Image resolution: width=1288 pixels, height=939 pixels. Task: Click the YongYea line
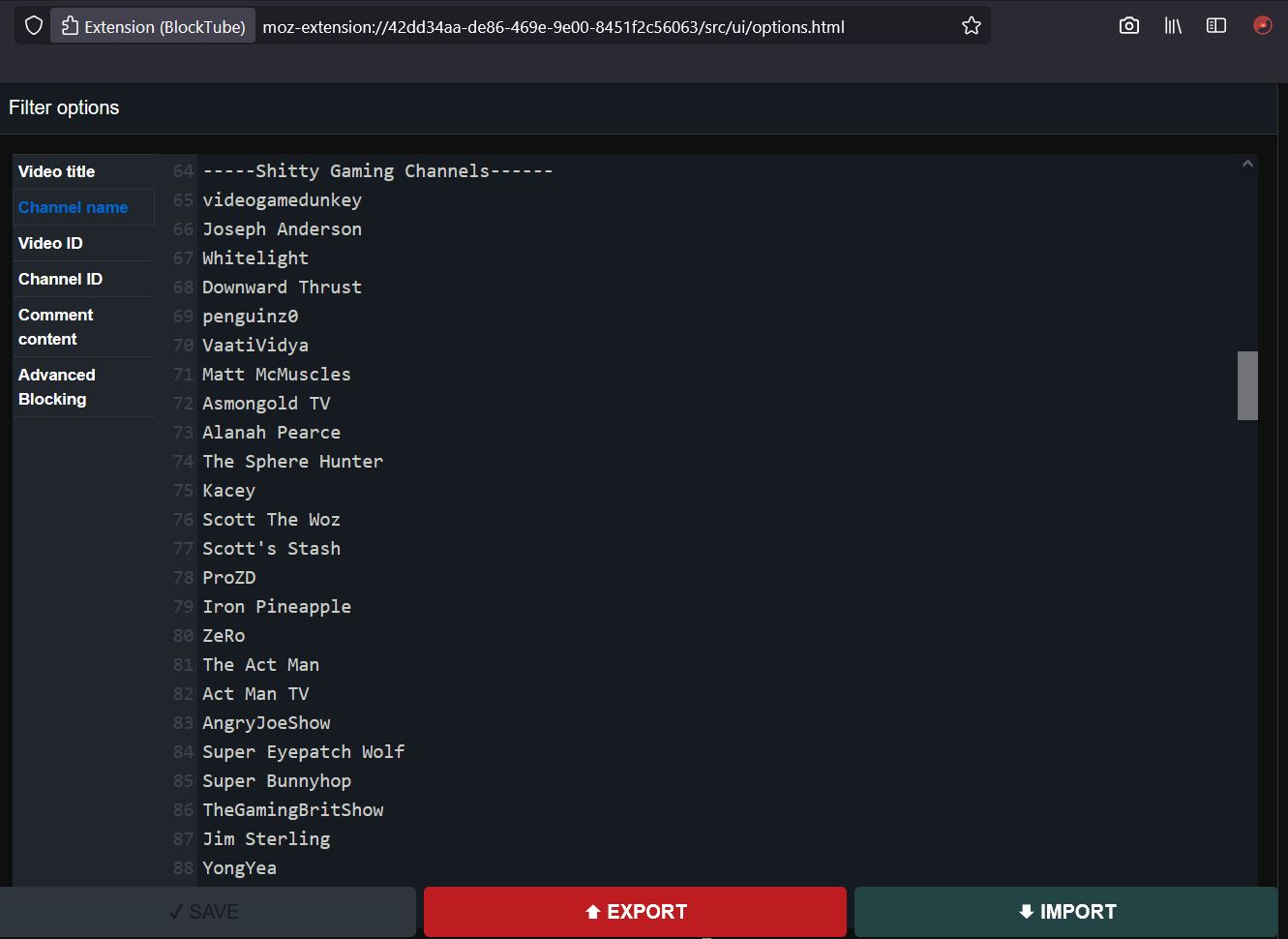point(239,868)
